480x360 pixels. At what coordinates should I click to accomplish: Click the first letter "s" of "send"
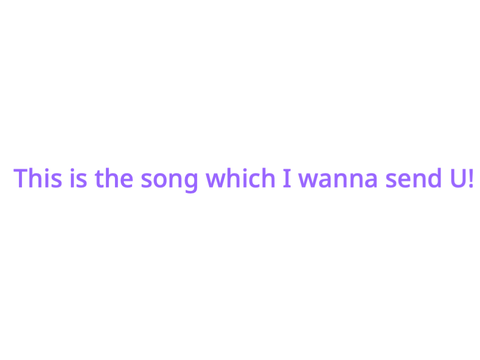pyautogui.click(x=391, y=180)
